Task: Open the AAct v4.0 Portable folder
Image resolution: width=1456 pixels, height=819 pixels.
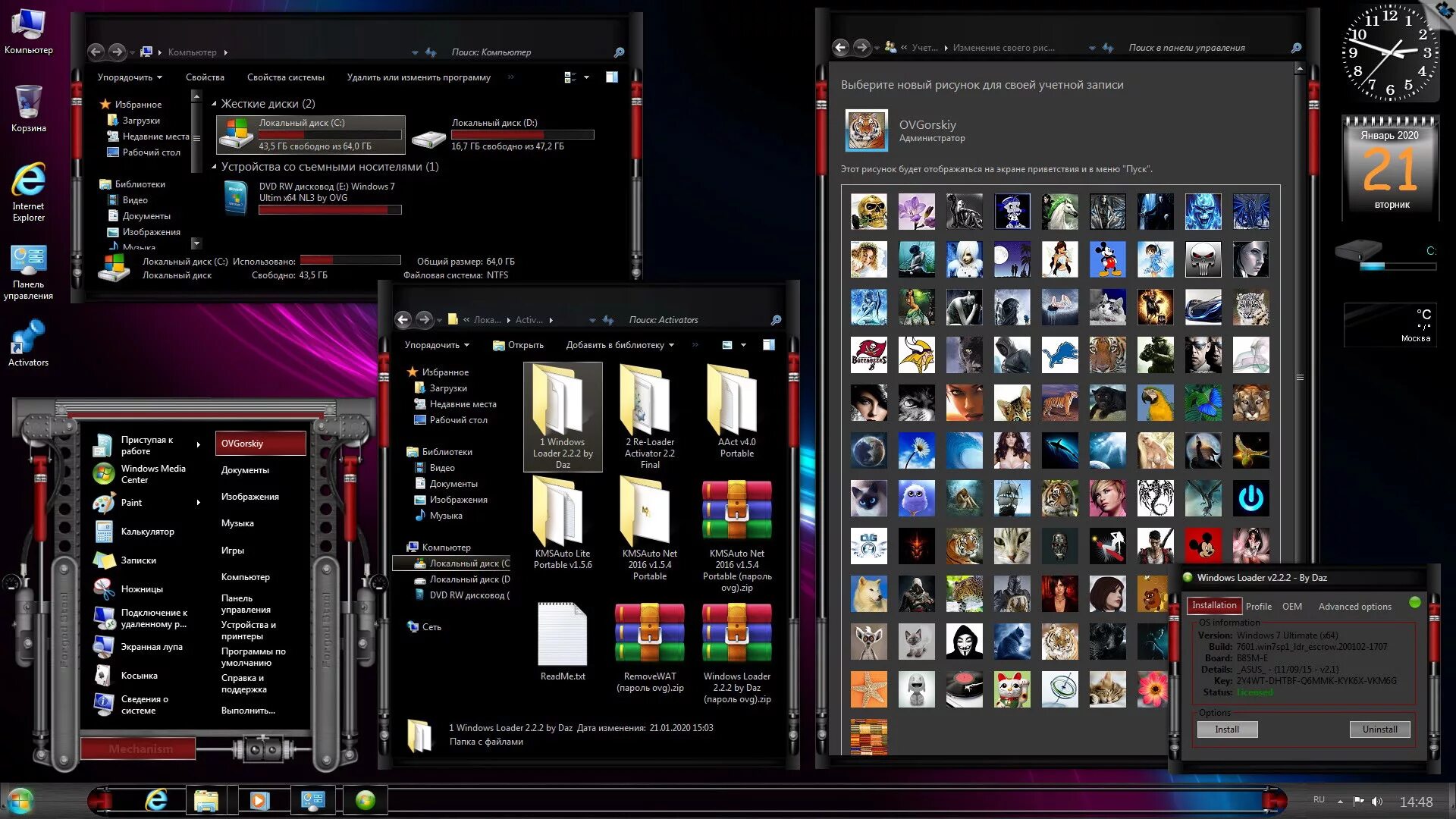Action: [736, 412]
